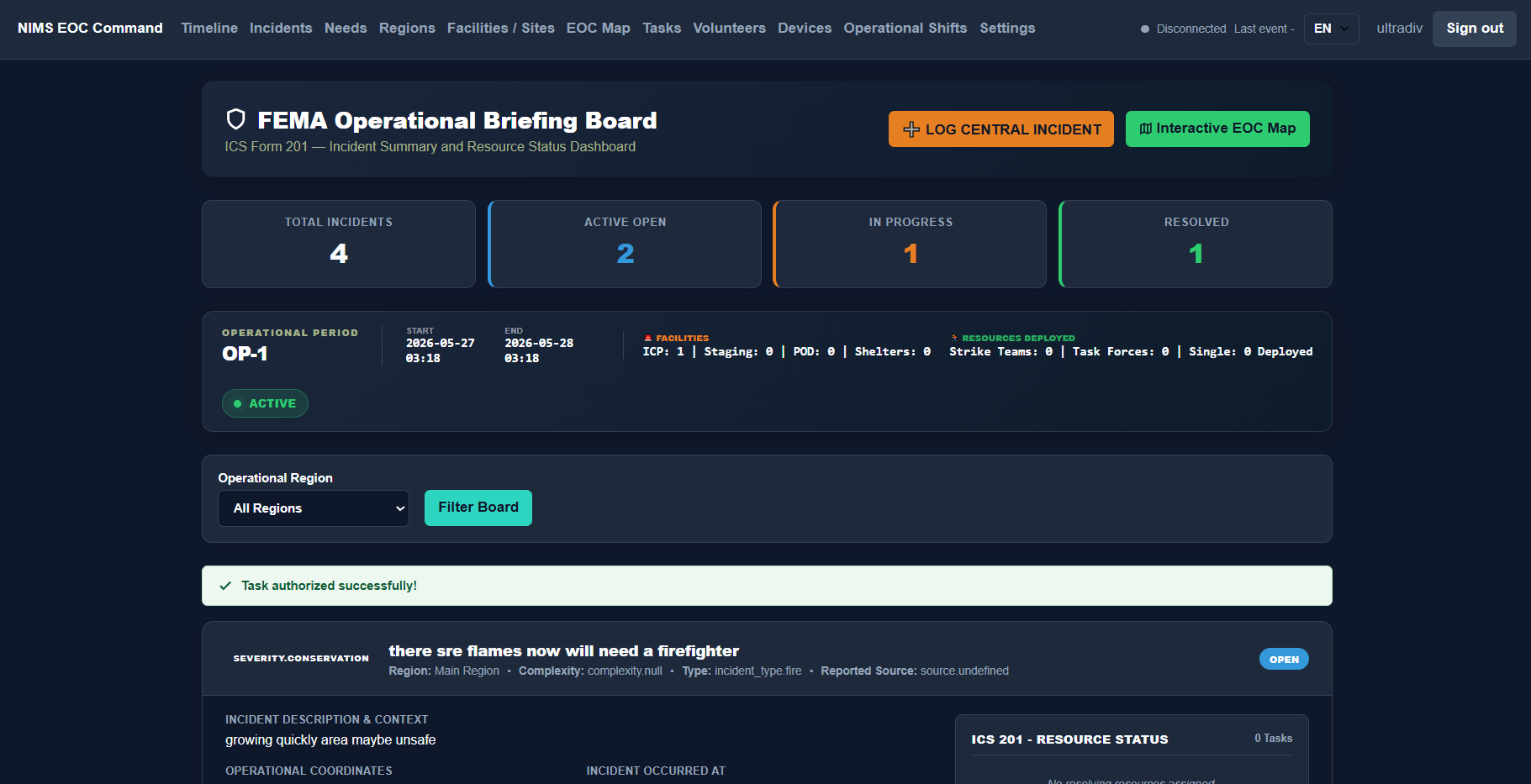
Task: Click the 'Last event -' status text
Action: coord(1264,29)
